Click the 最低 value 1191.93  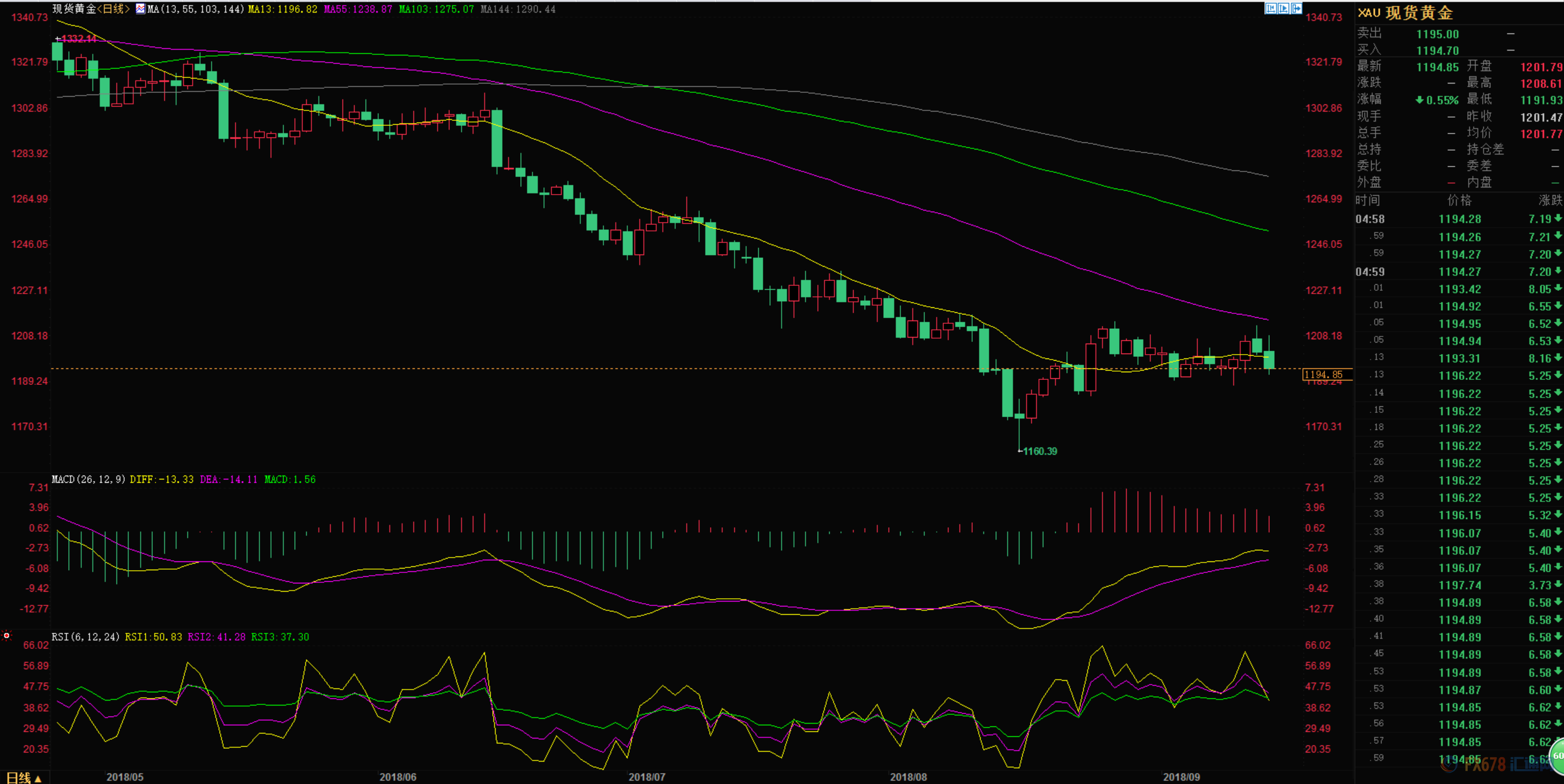coord(1541,100)
